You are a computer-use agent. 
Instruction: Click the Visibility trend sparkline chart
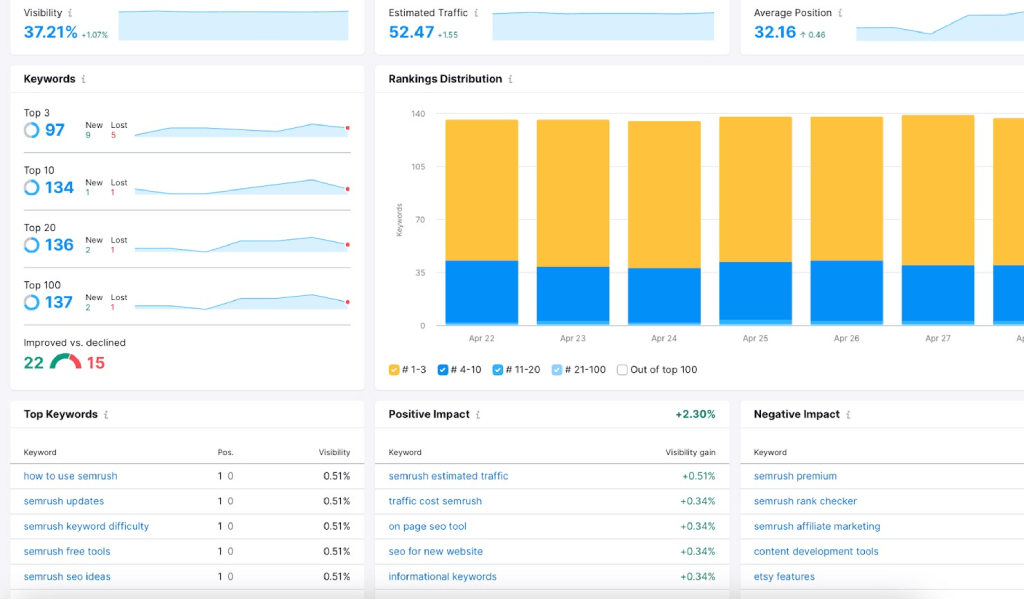233,25
